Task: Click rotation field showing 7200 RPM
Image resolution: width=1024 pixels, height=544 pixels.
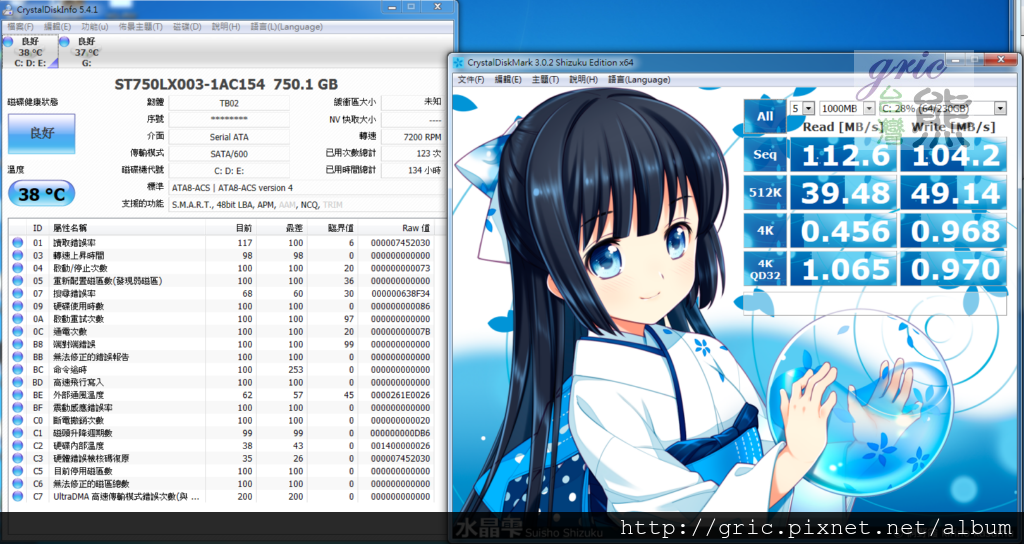Action: click(413, 136)
